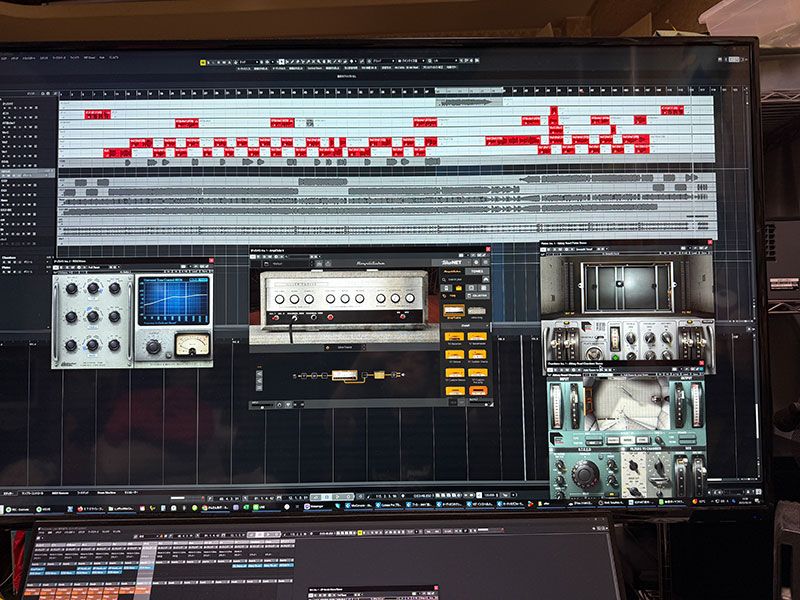This screenshot has height=600, width=800.
Task: Close the AmpliTube plugin window
Action: tap(488, 249)
